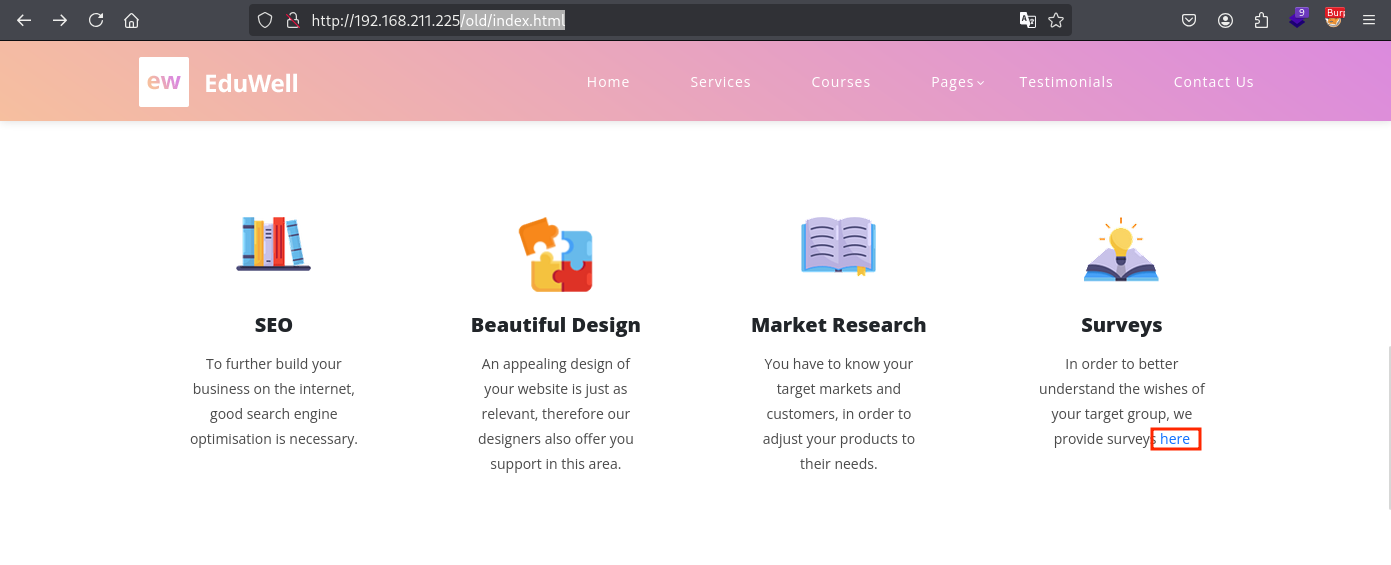This screenshot has height=565, width=1391.
Task: Open the Services navigation item
Action: click(720, 82)
